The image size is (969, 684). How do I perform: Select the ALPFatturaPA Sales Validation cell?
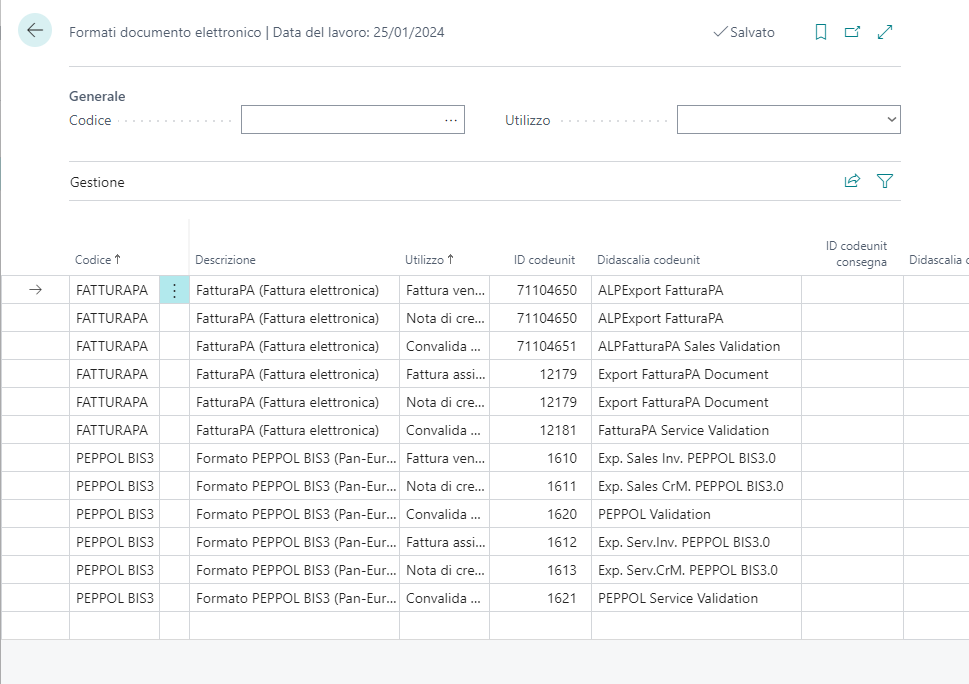point(688,347)
